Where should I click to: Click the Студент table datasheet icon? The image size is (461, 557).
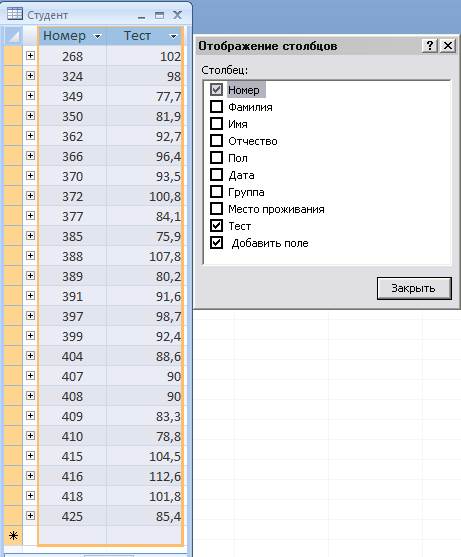[x=15, y=14]
